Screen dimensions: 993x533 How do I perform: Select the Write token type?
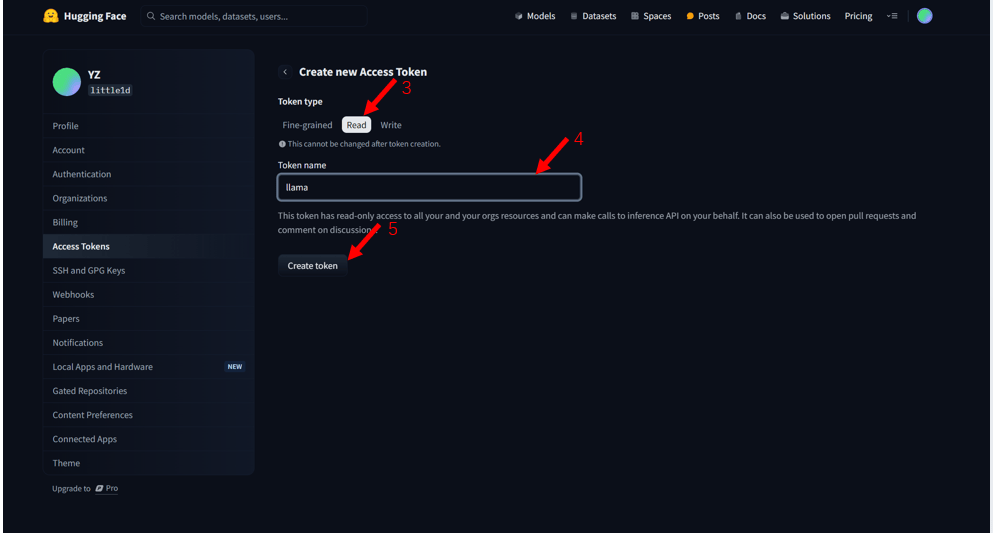[391, 125]
